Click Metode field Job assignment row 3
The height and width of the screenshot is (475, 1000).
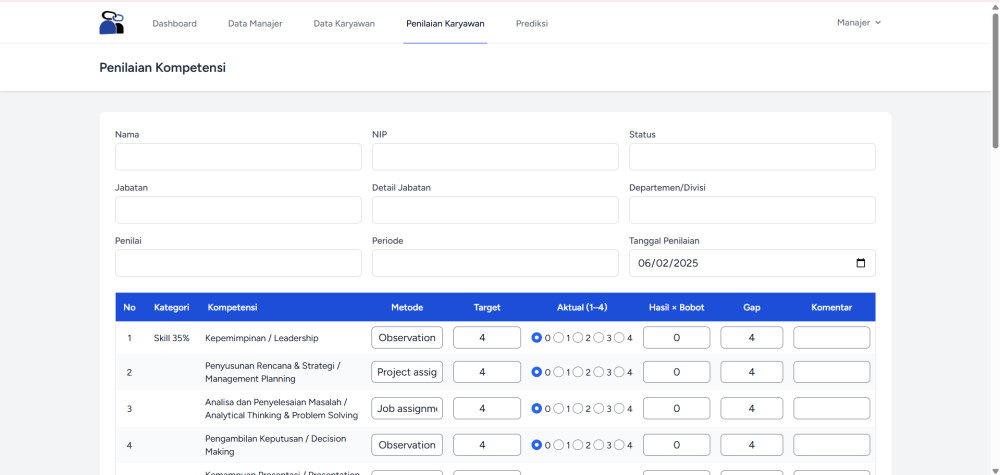[x=407, y=409]
